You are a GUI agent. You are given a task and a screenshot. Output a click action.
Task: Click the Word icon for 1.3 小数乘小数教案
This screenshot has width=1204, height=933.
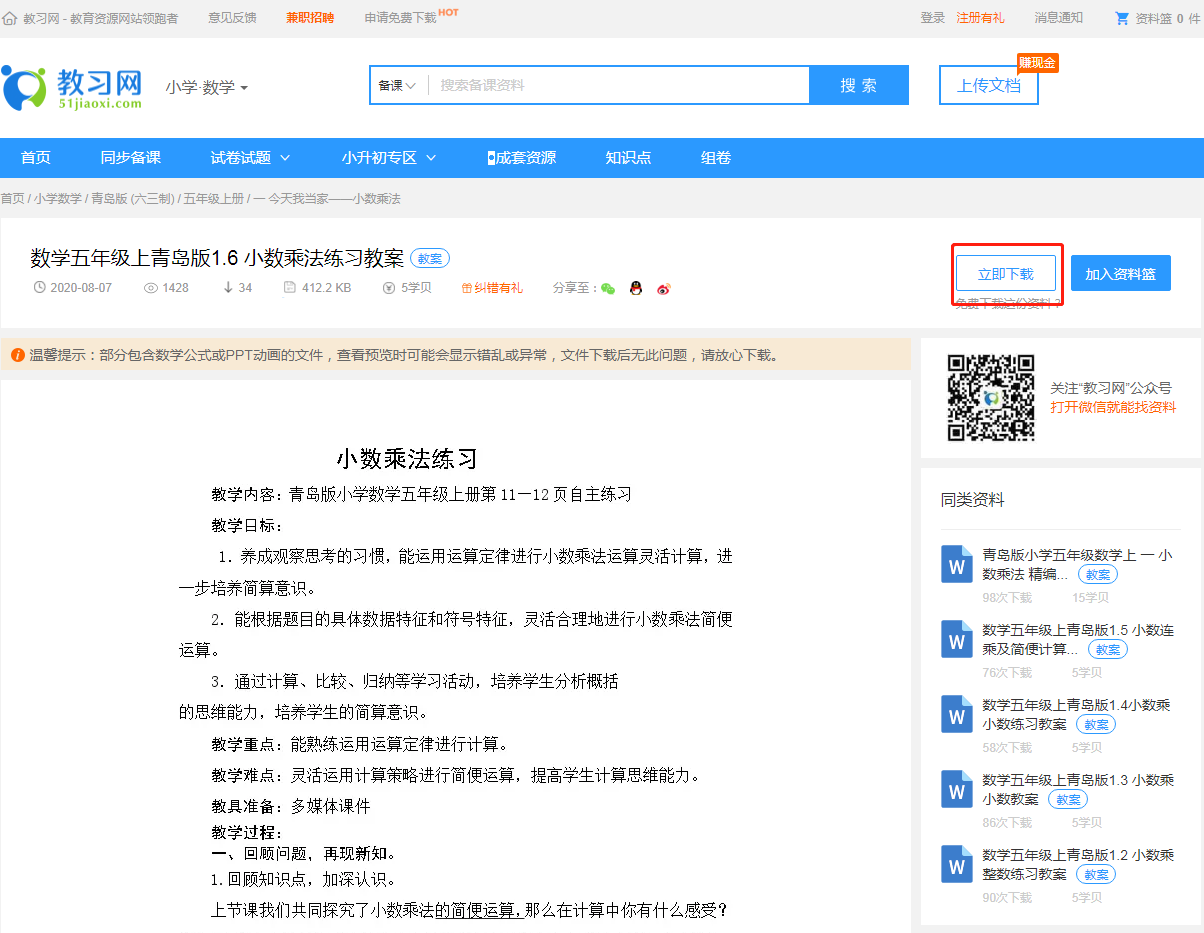pos(957,789)
